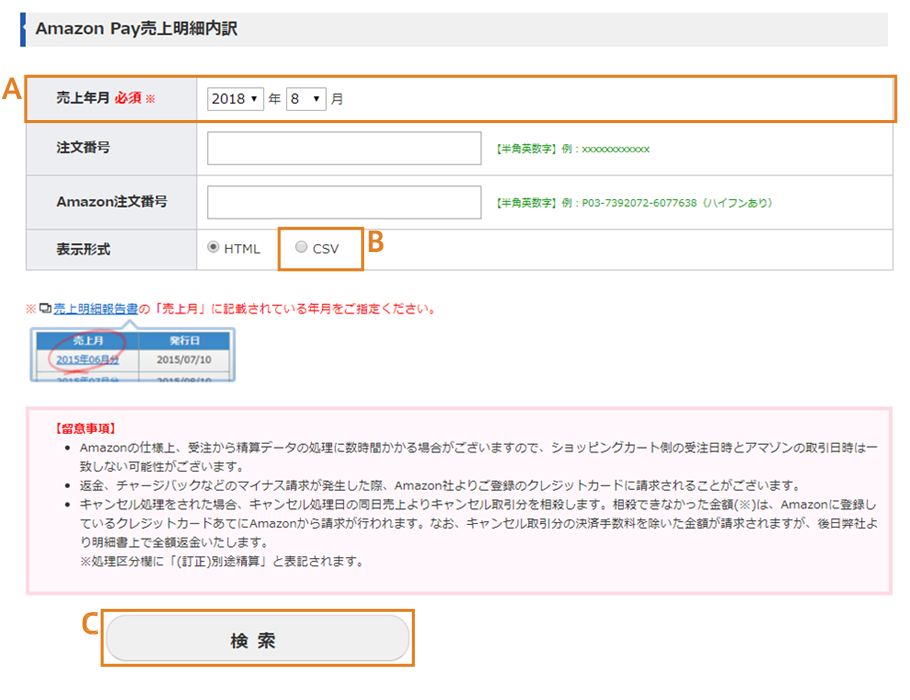The image size is (910, 700).
Task: Click the 処理区分欄 (訂正)別途精算 note line
Action: coord(222,561)
